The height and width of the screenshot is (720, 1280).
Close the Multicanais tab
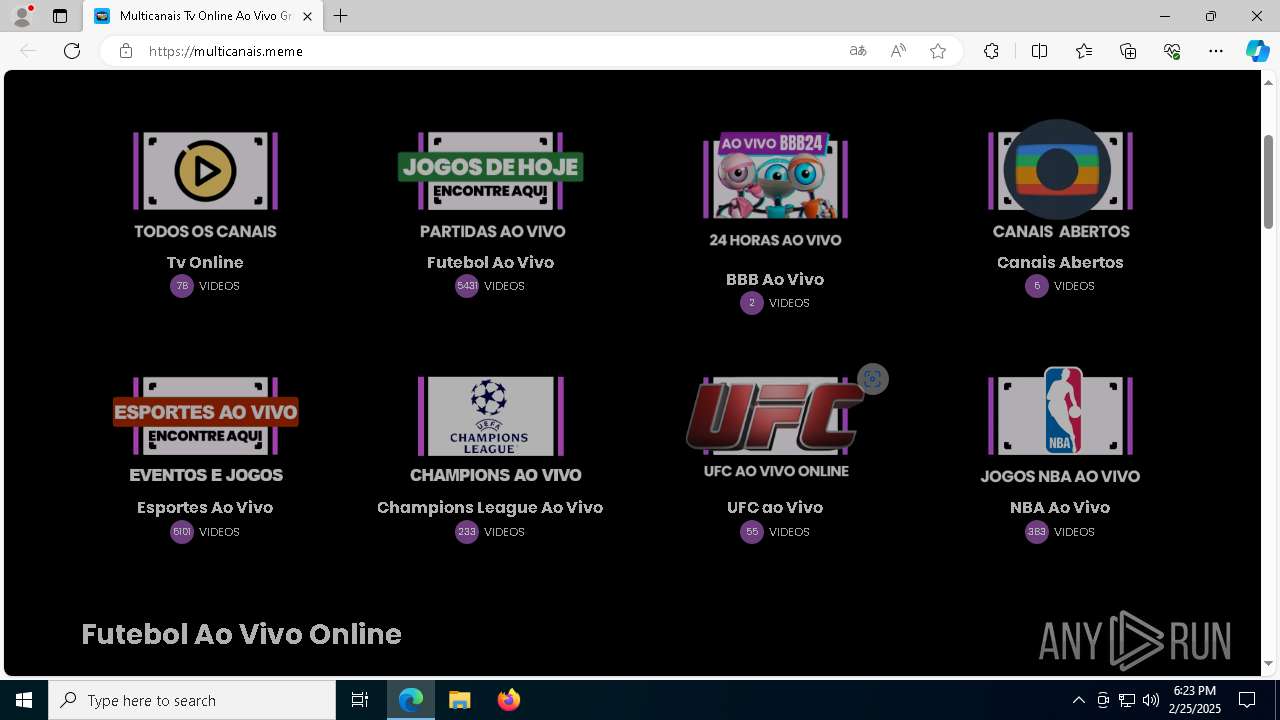(x=307, y=16)
